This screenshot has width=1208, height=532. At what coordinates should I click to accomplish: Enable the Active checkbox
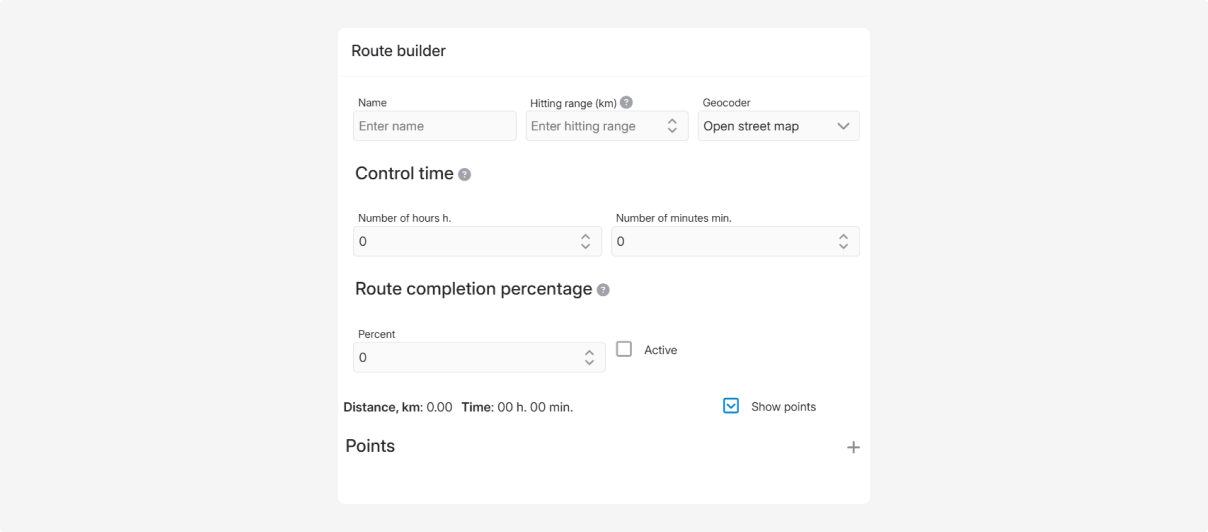(x=624, y=349)
